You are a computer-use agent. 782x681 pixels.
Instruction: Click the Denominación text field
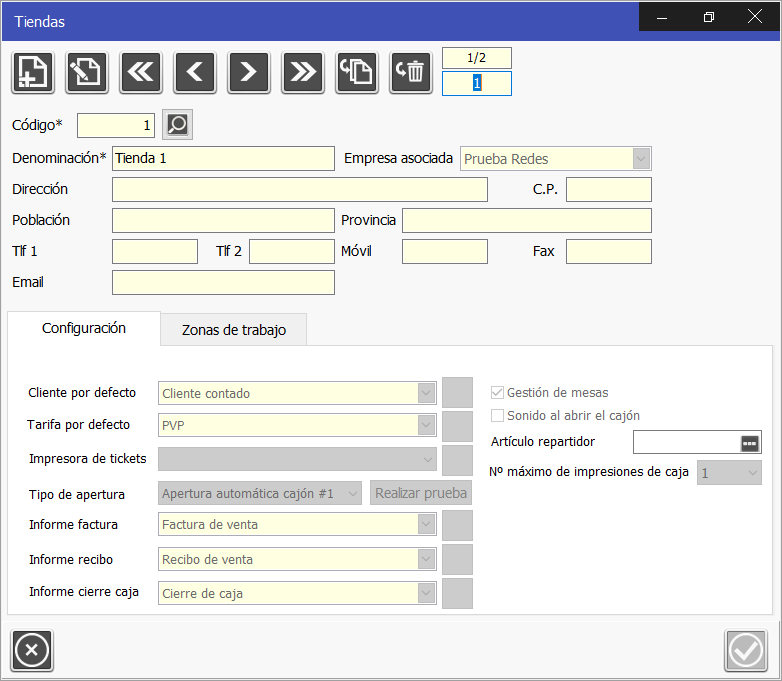[x=223, y=158]
